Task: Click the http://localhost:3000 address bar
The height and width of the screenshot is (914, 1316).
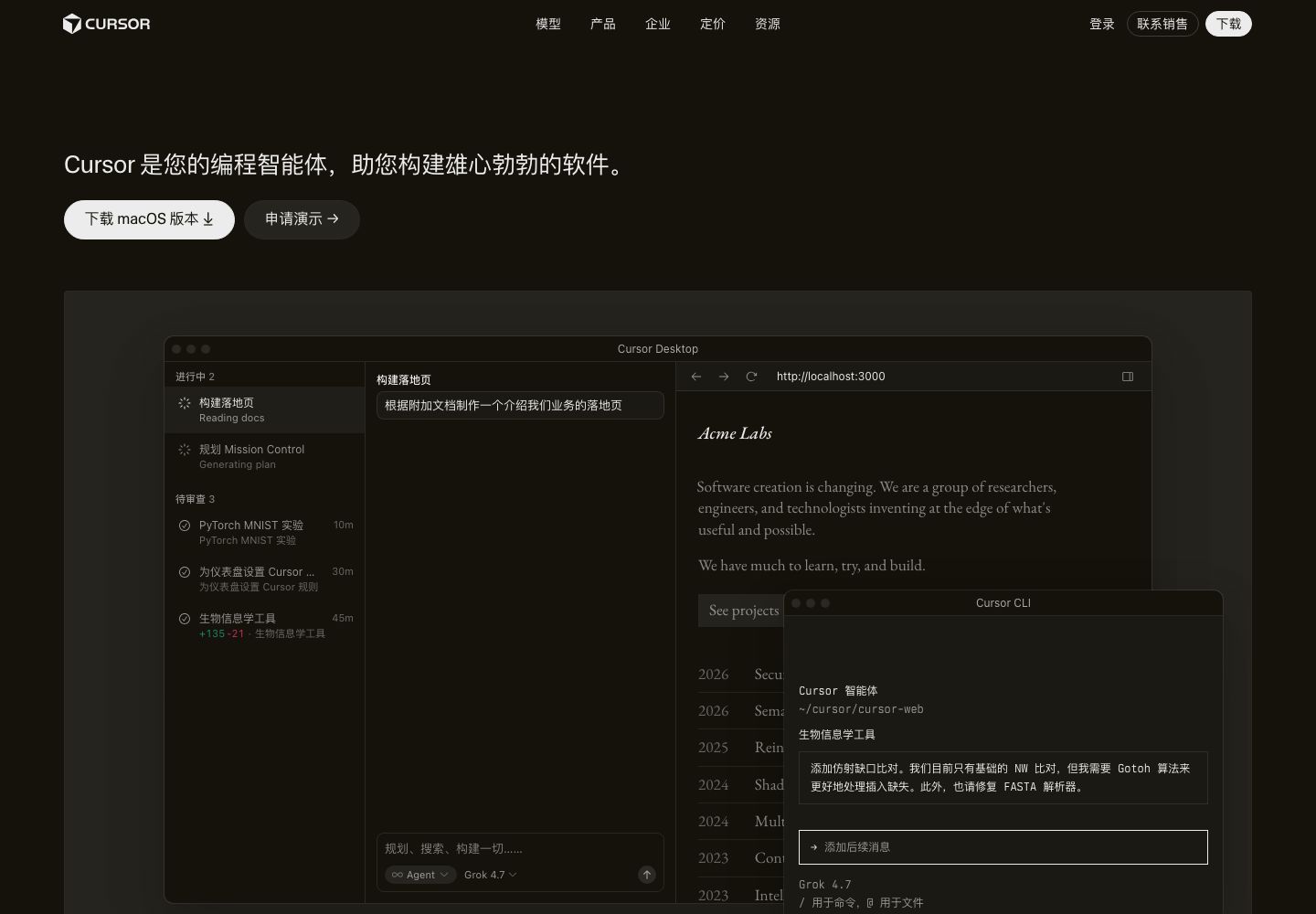Action: click(831, 377)
